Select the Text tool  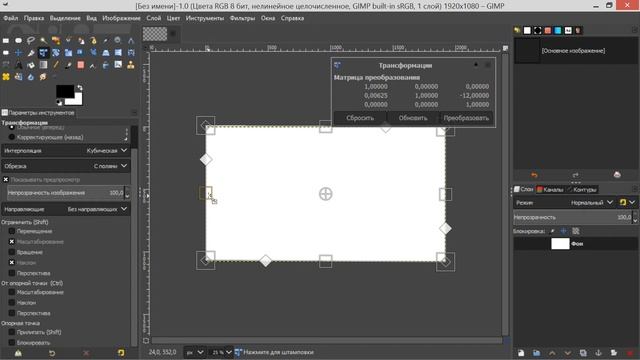[x=18, y=65]
